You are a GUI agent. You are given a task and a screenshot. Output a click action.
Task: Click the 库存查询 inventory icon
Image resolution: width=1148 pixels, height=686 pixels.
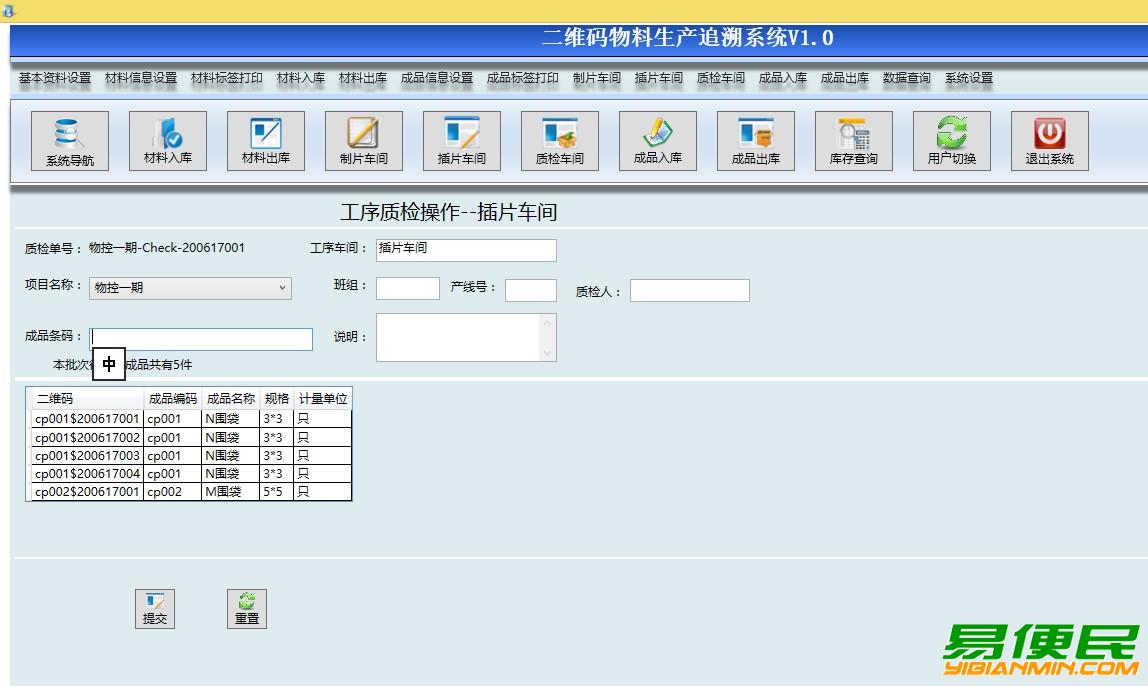click(854, 141)
